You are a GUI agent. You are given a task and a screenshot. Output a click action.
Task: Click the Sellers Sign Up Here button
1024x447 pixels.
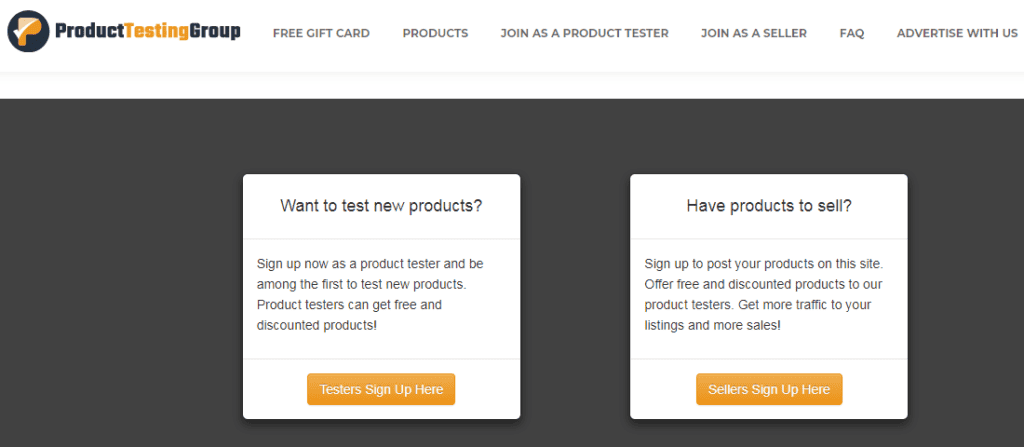pos(769,389)
